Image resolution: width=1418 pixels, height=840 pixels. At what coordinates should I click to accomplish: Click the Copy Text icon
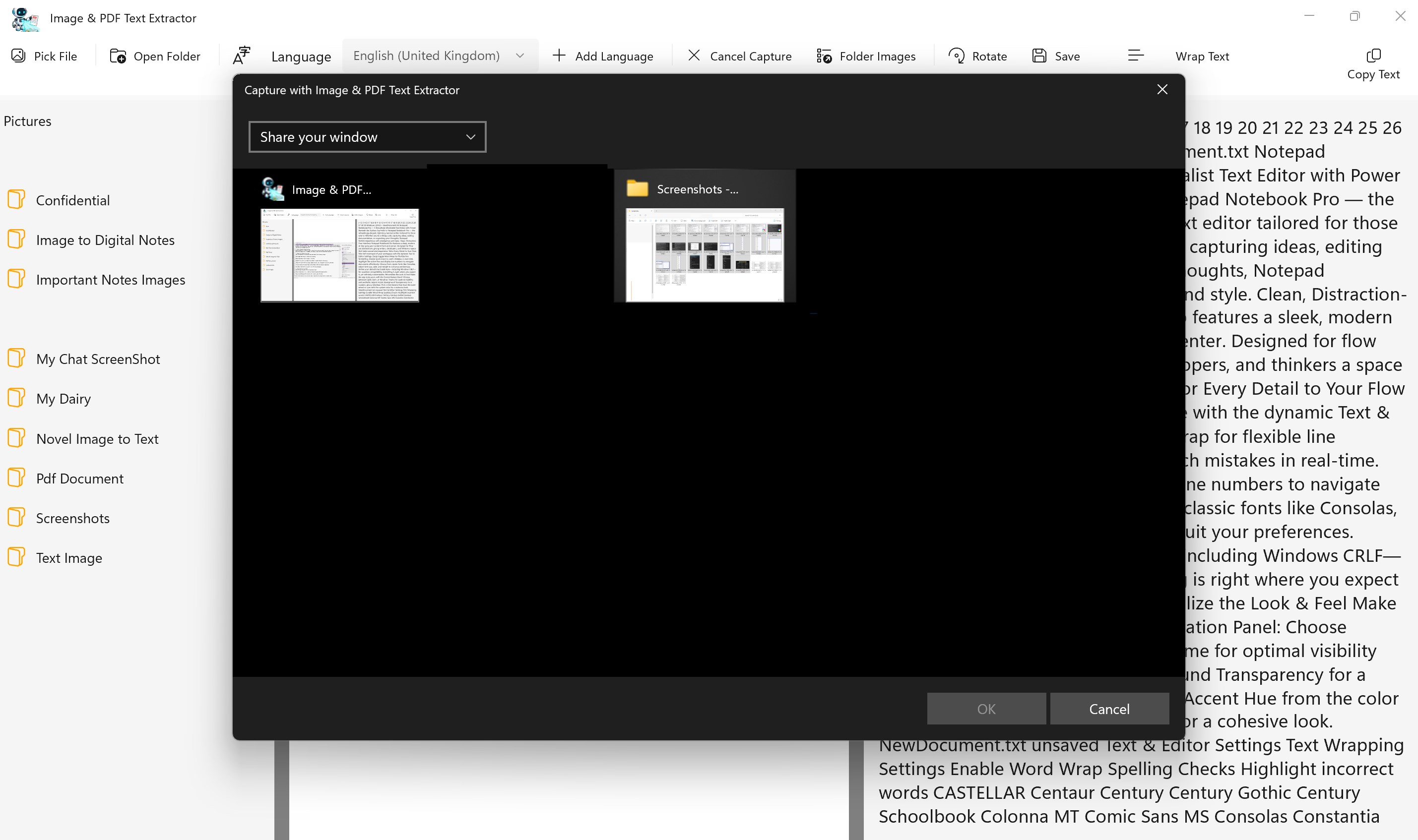coord(1373,56)
